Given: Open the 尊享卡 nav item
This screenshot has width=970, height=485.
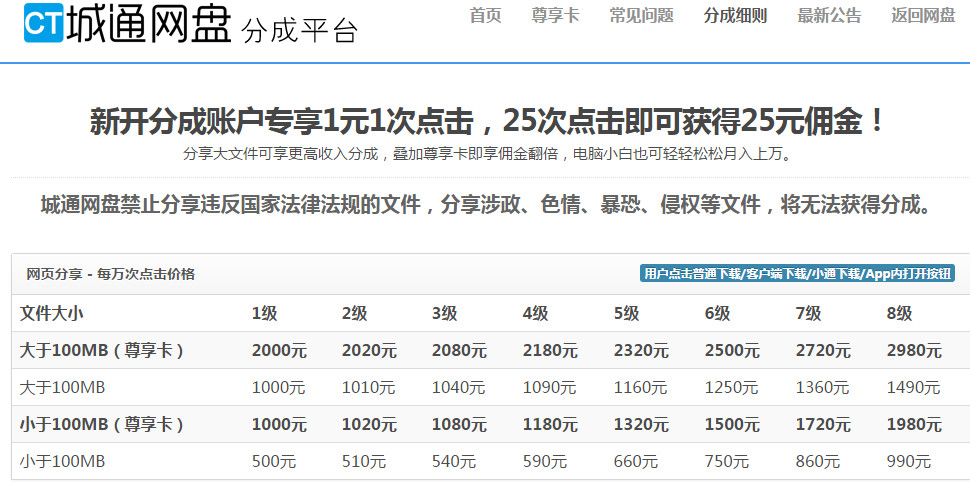Looking at the screenshot, I should pos(555,15).
